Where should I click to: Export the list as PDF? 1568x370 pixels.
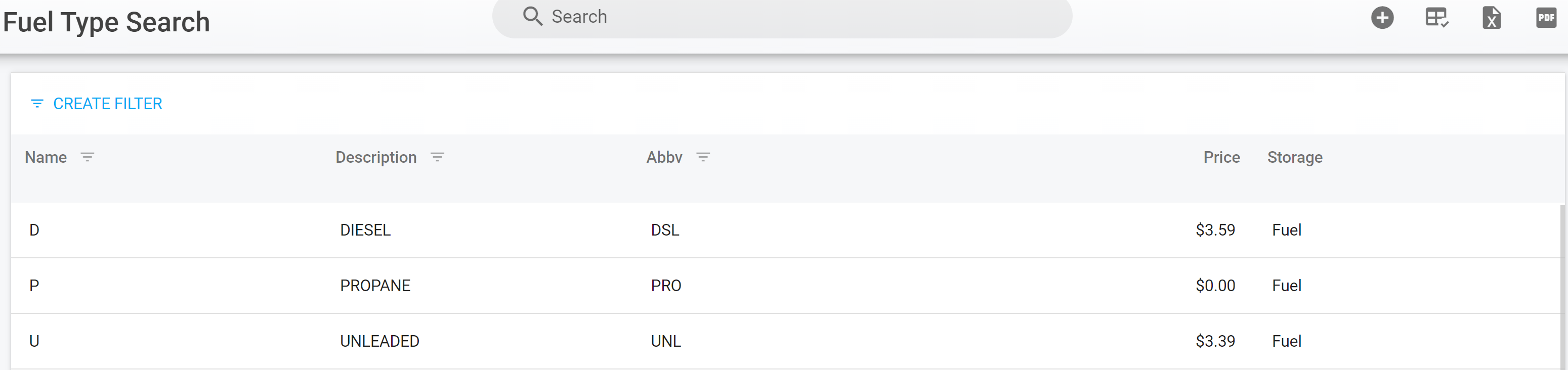1545,18
